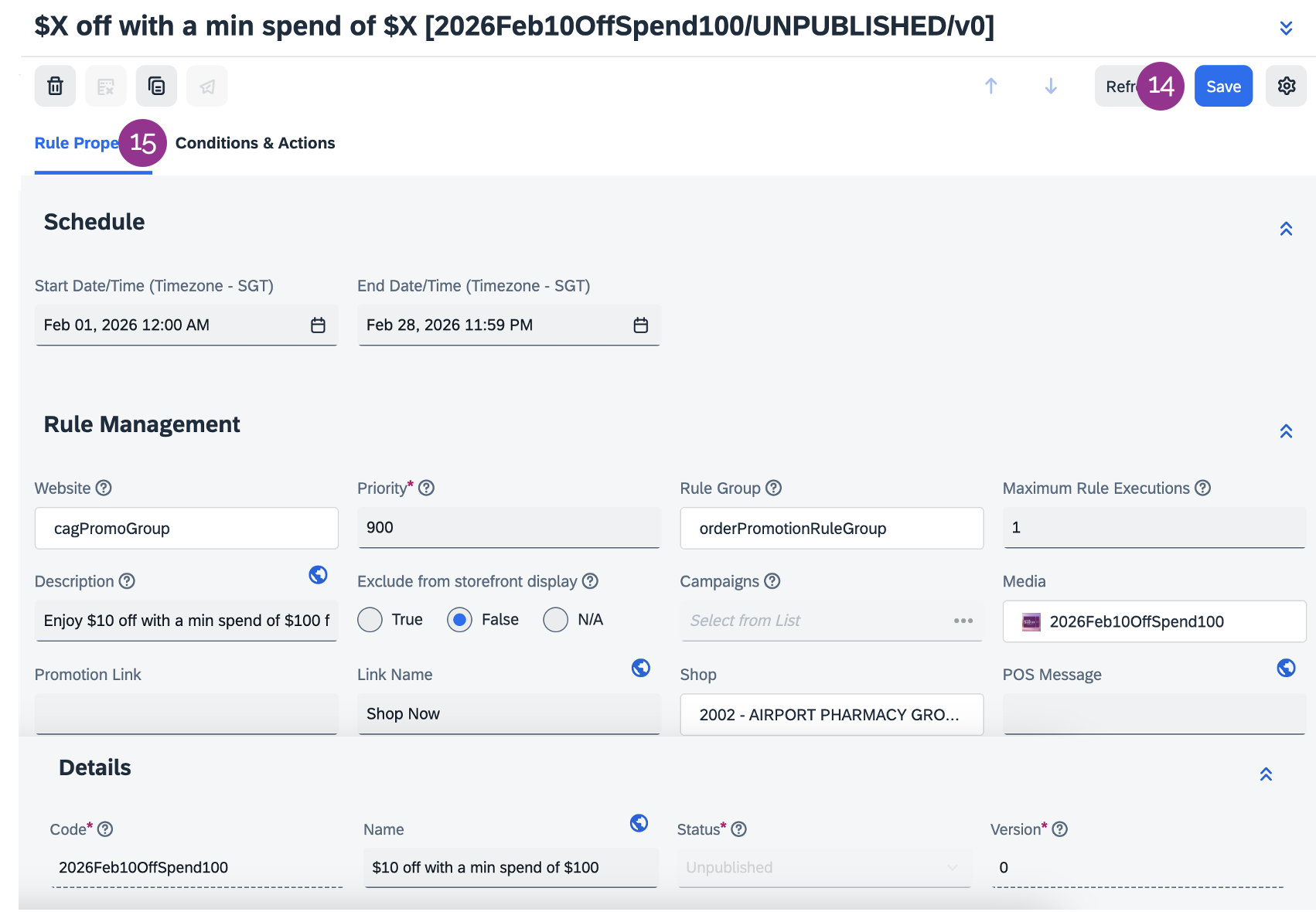Click the Priority input field
1316x912 pixels.
pos(508,528)
